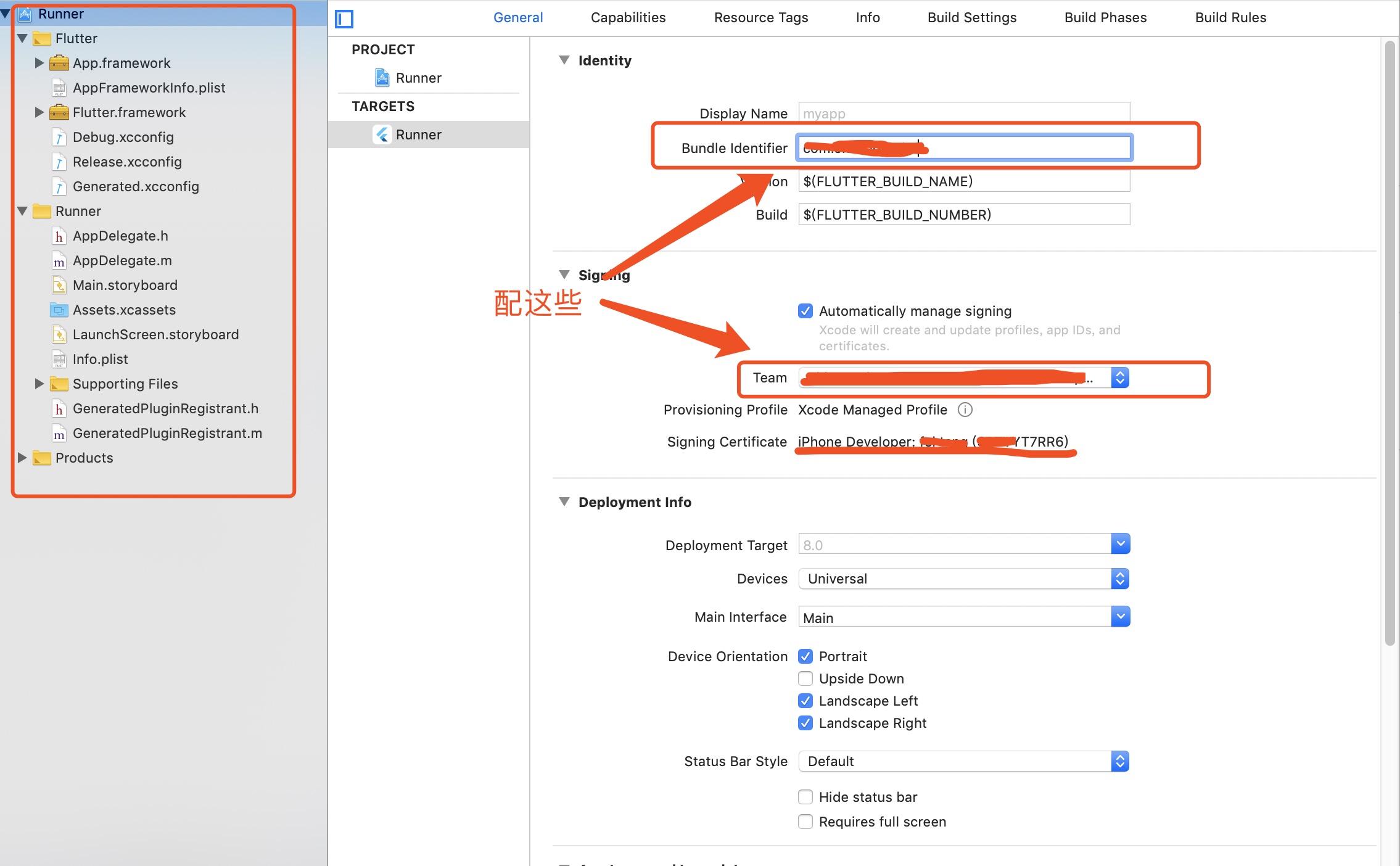The image size is (1400, 866).
Task: Click the Flutter icon on the Runner target
Action: [382, 134]
